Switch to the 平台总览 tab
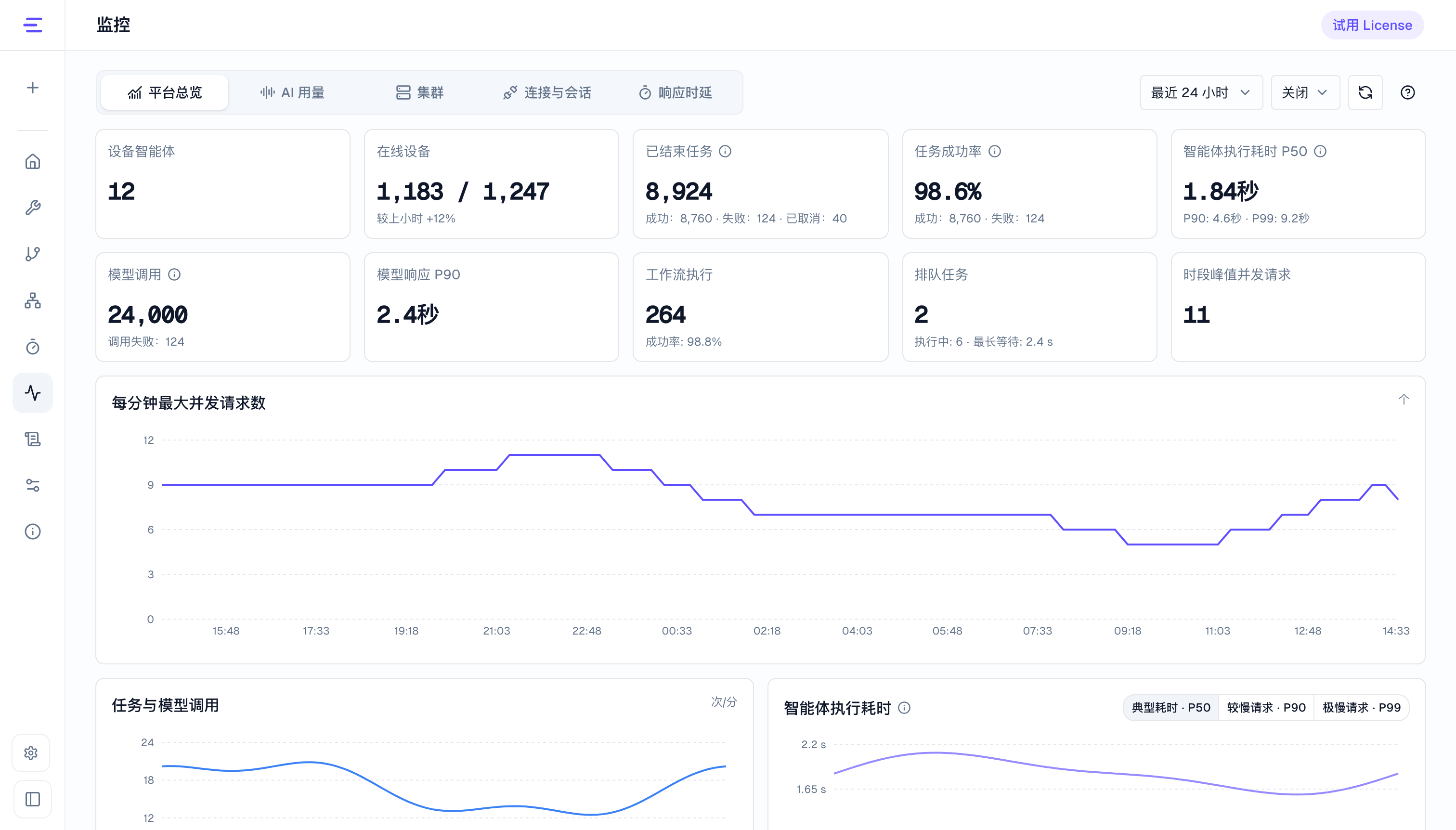 (x=165, y=92)
